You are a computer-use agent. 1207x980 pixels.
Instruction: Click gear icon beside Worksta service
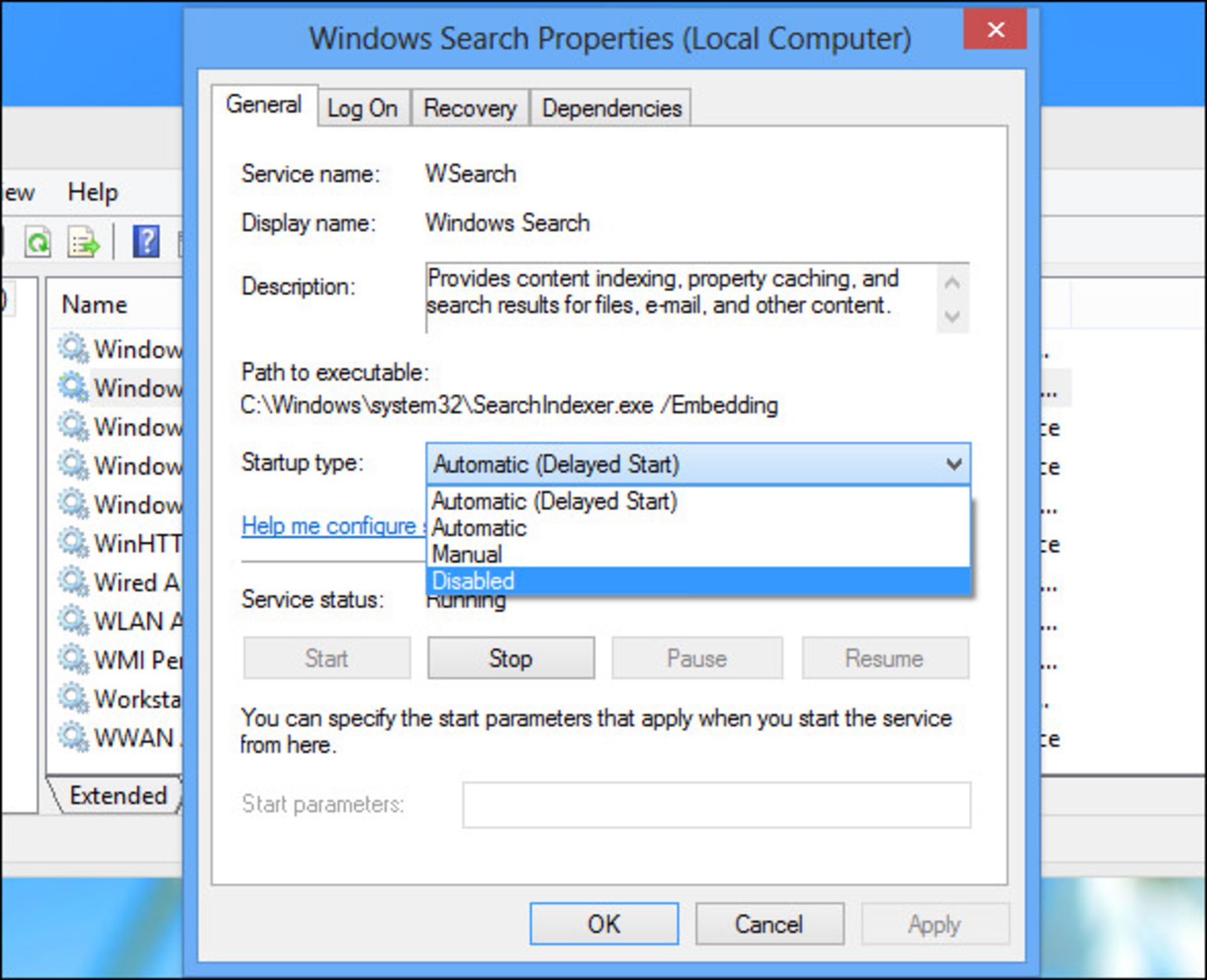[73, 698]
